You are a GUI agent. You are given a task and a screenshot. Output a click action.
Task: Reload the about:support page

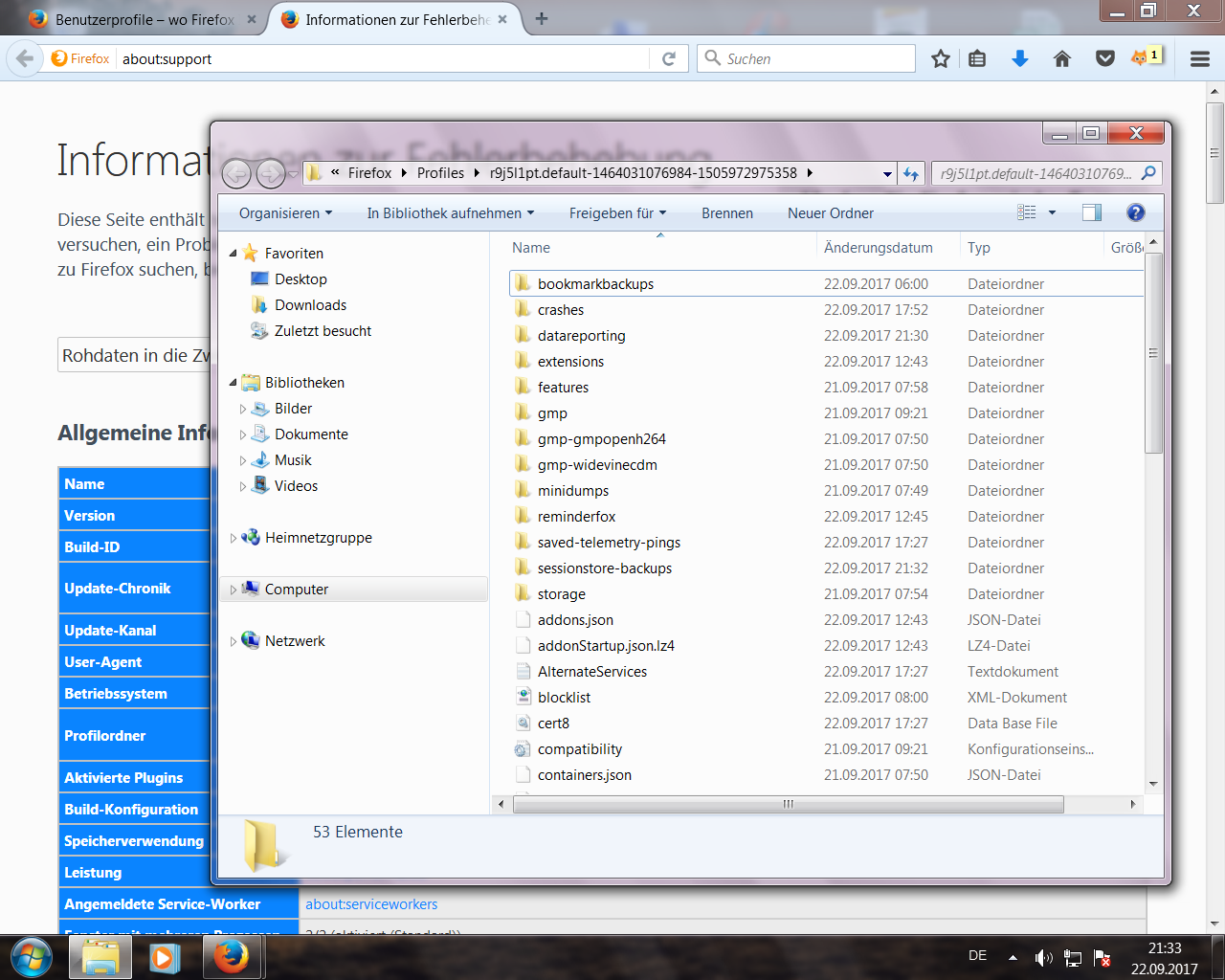669,59
